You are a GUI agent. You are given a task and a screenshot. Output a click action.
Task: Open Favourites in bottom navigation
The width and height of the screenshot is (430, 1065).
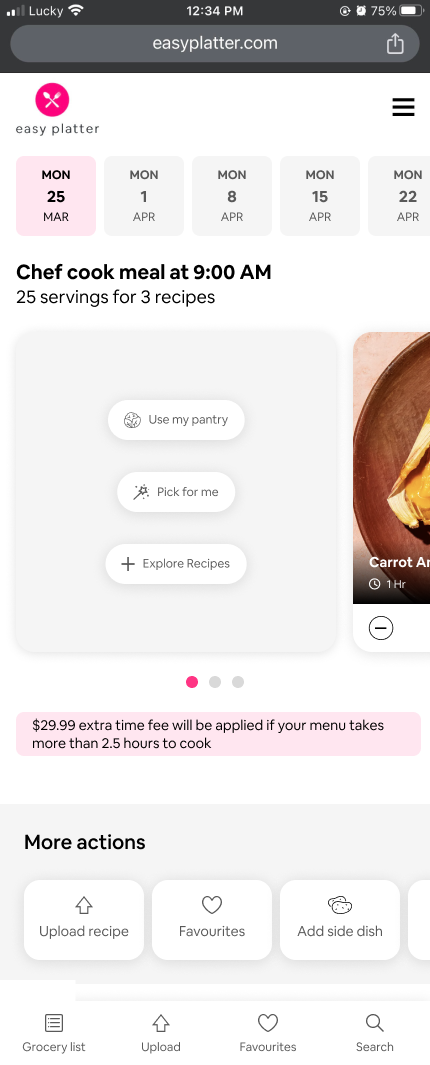(x=268, y=1032)
